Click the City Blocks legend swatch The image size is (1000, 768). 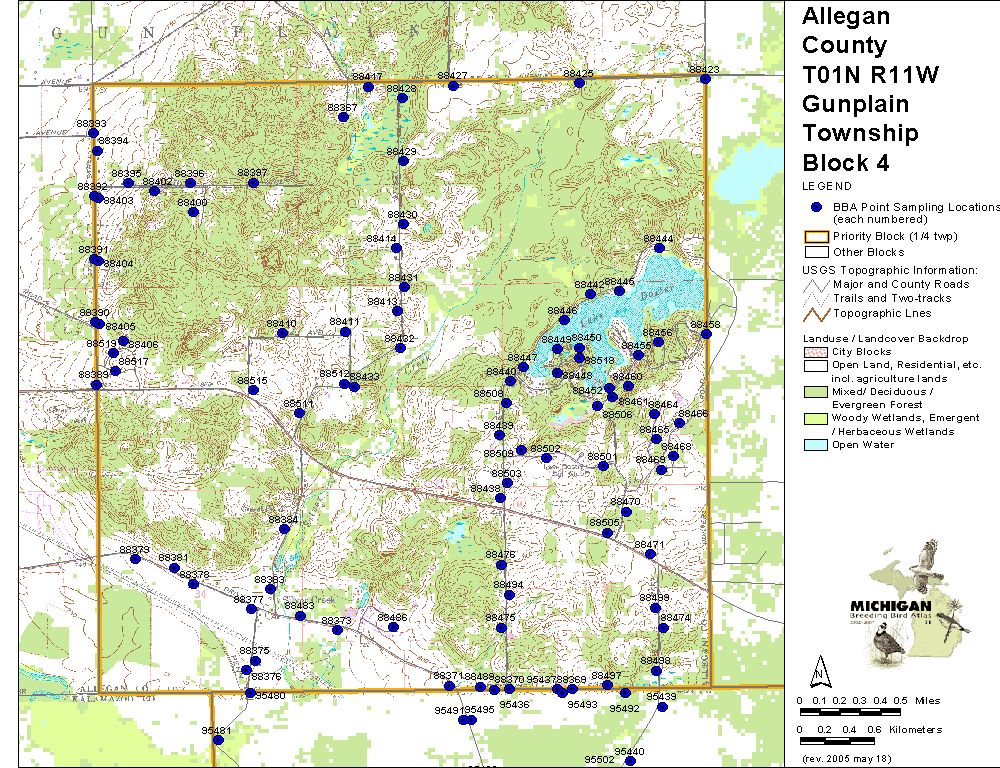816,352
